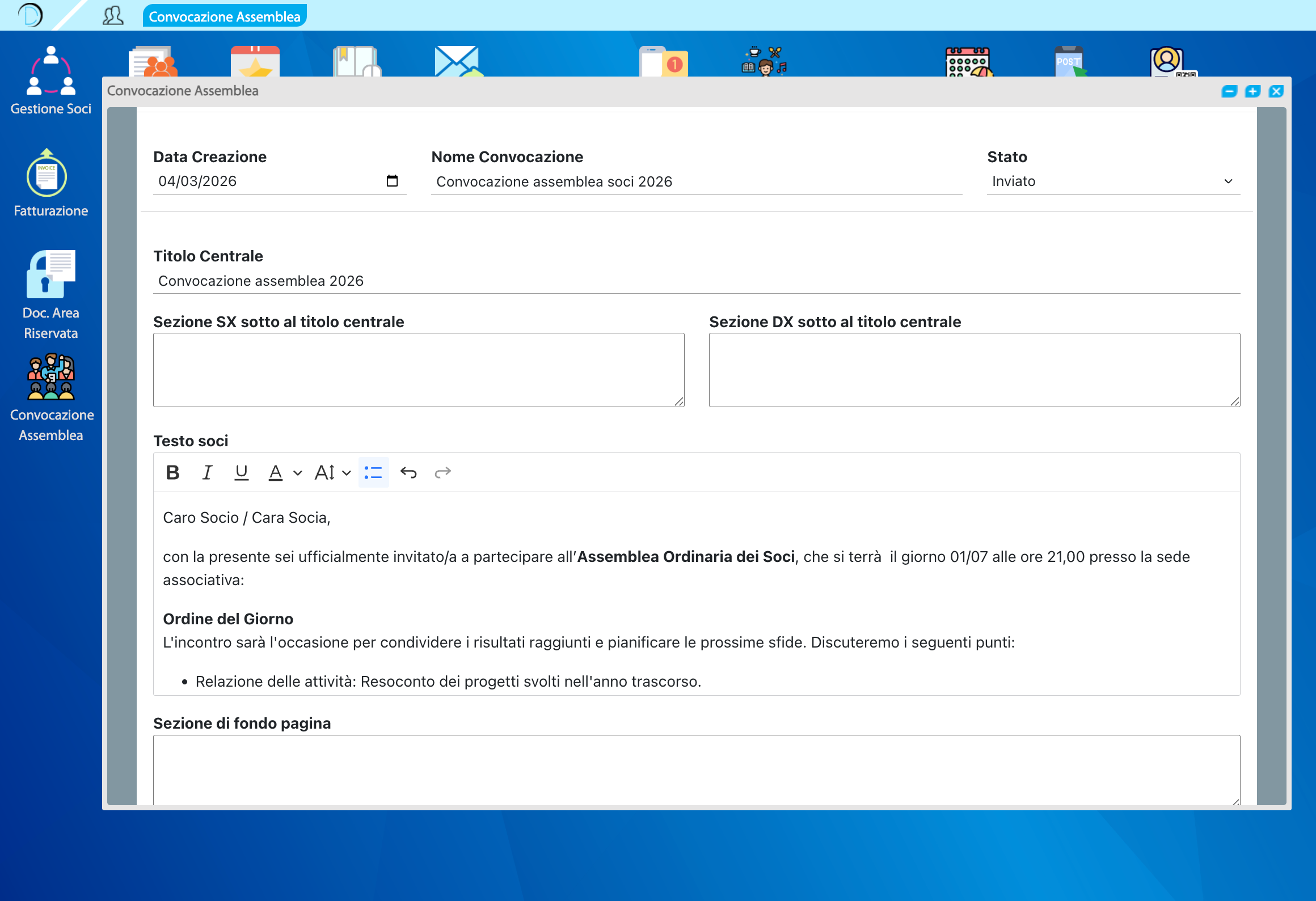The height and width of the screenshot is (901, 1316).
Task: Click the users icon in the top bar
Action: point(113,15)
